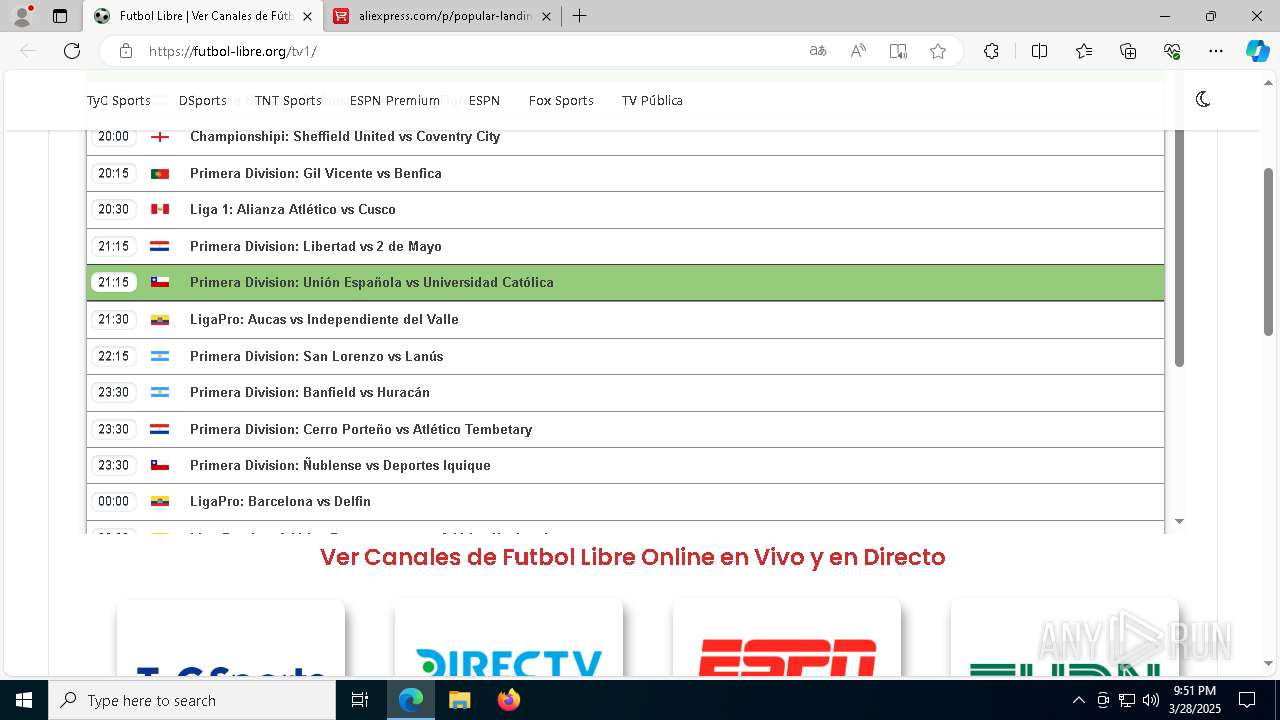Select LigaPro Barcelona vs Delfin match
The height and width of the screenshot is (720, 1280).
click(x=625, y=501)
